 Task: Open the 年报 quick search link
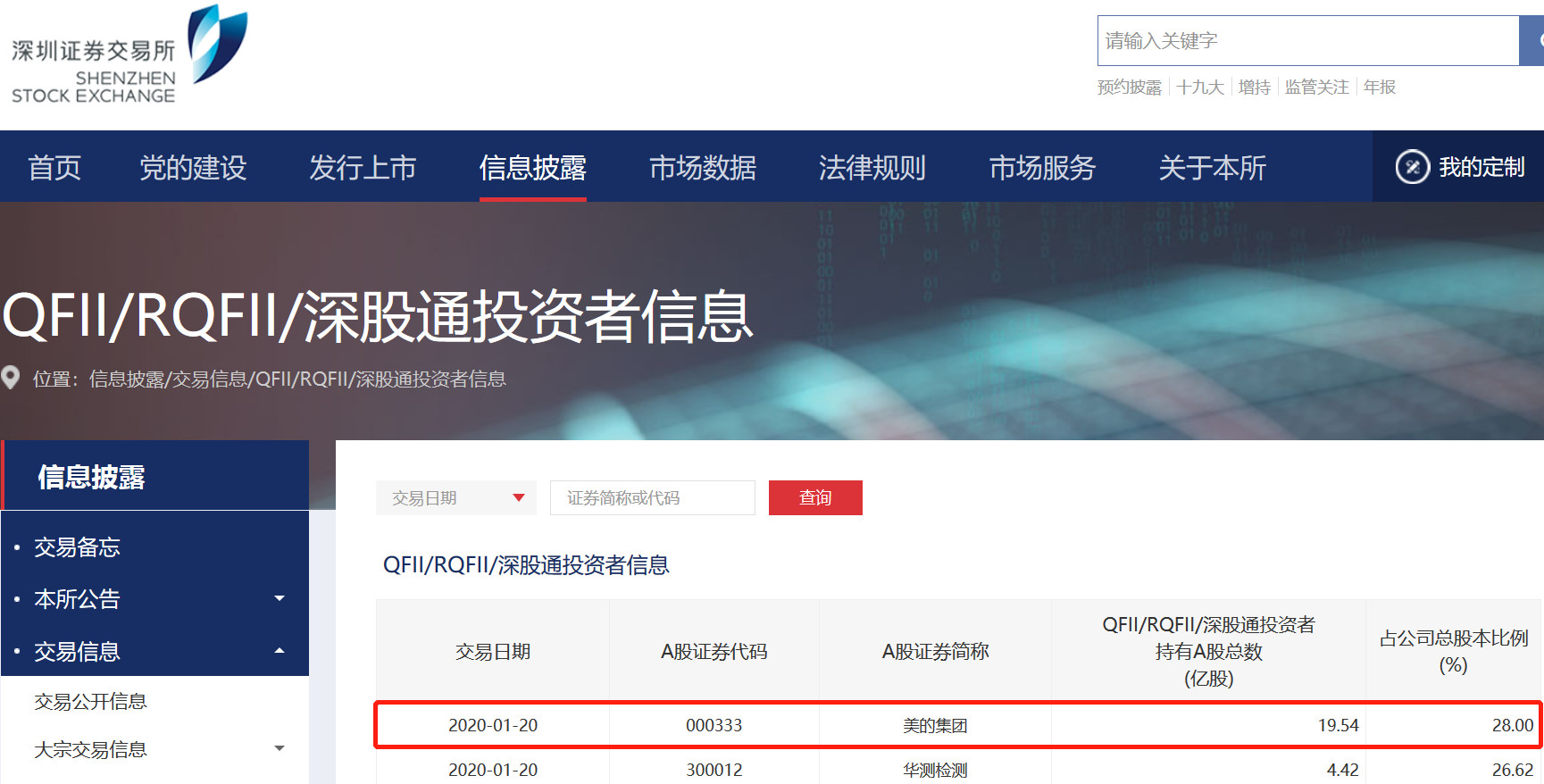click(1379, 87)
